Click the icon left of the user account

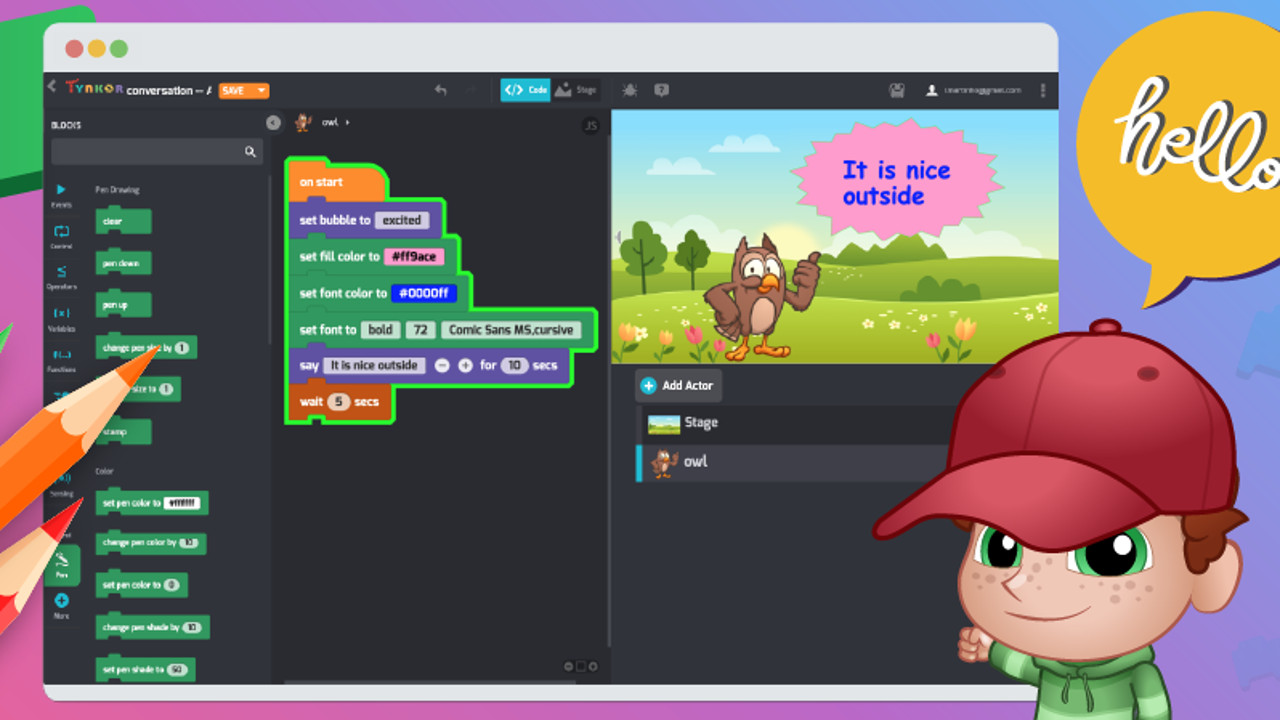[x=897, y=90]
